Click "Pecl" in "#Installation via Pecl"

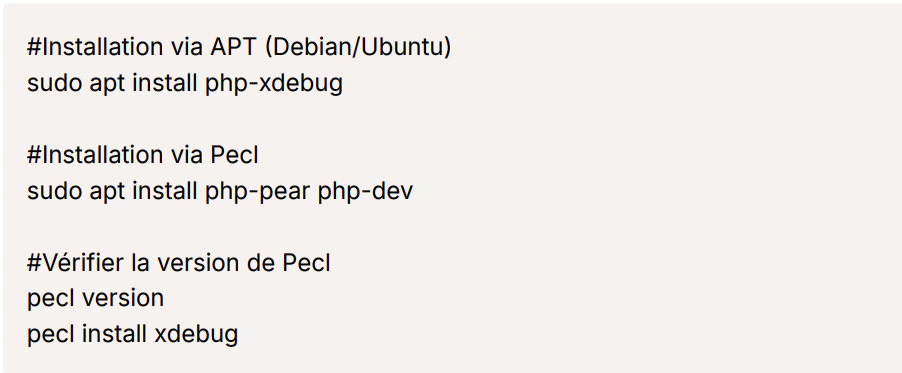[234, 155]
